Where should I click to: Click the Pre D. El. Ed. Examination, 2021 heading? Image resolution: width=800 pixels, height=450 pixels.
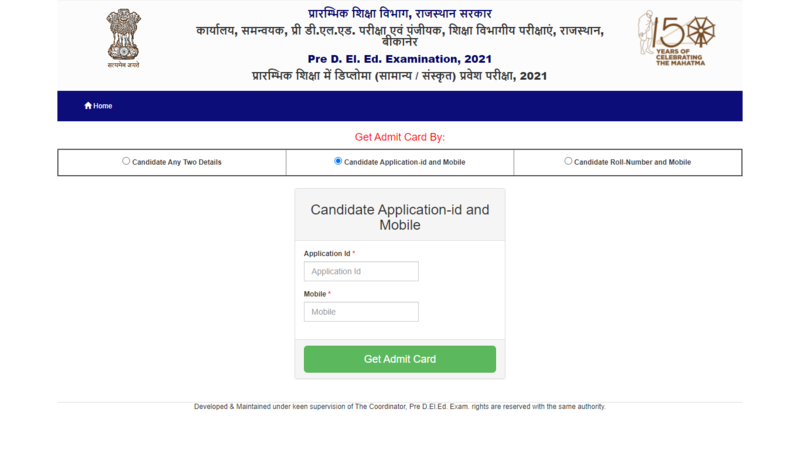pyautogui.click(x=399, y=59)
